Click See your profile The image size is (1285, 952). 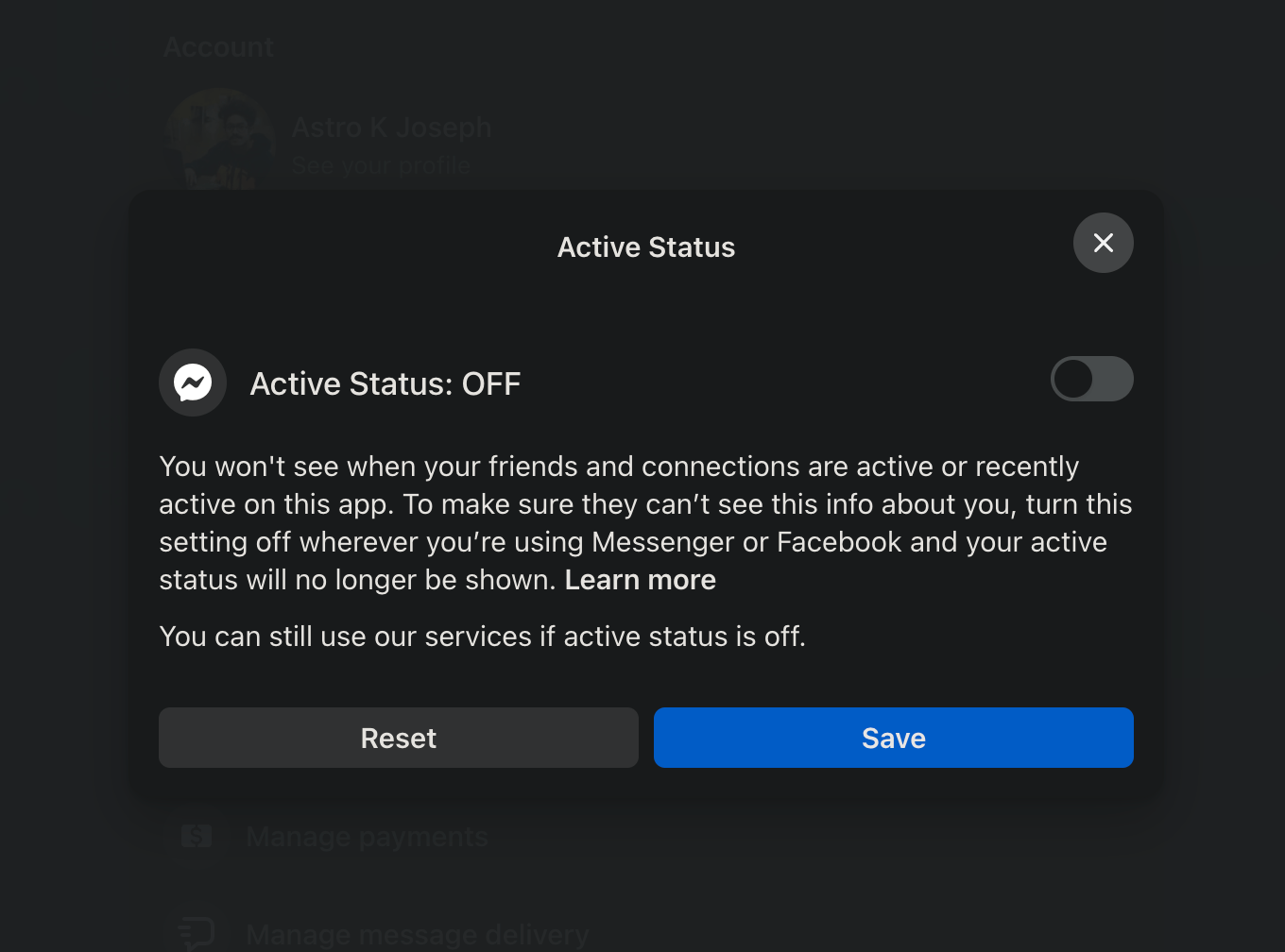380,164
